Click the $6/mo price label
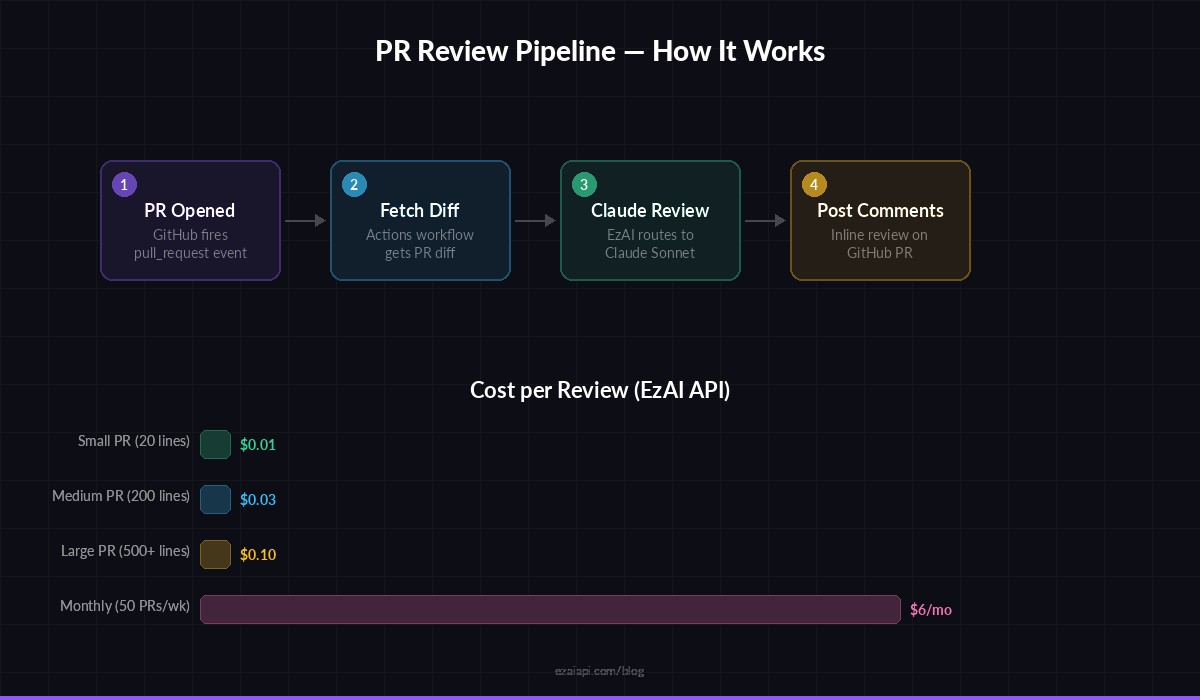Viewport: 1200px width, 700px height. (930, 609)
